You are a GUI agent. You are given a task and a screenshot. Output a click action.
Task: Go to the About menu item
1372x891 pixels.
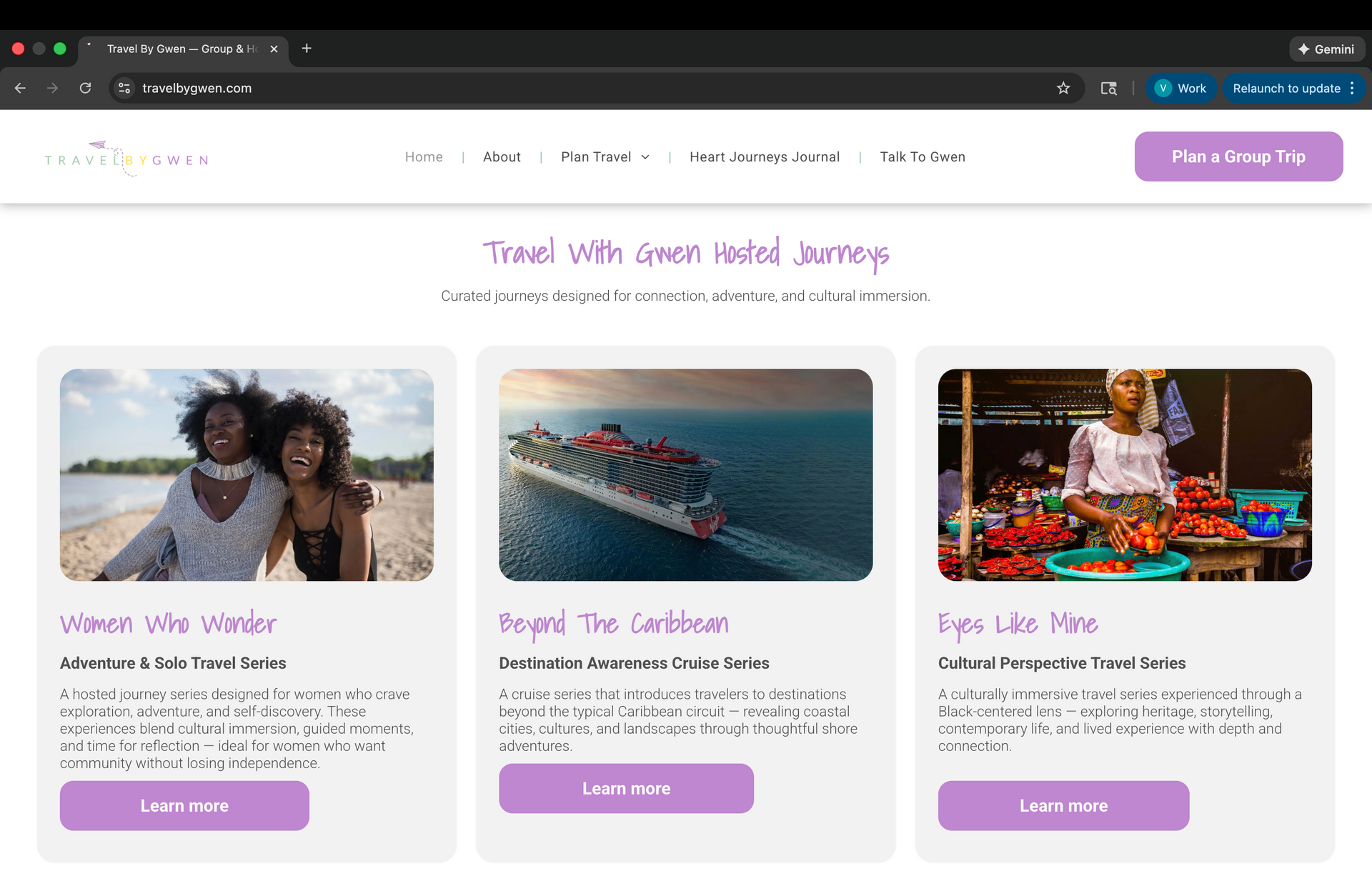tap(502, 157)
